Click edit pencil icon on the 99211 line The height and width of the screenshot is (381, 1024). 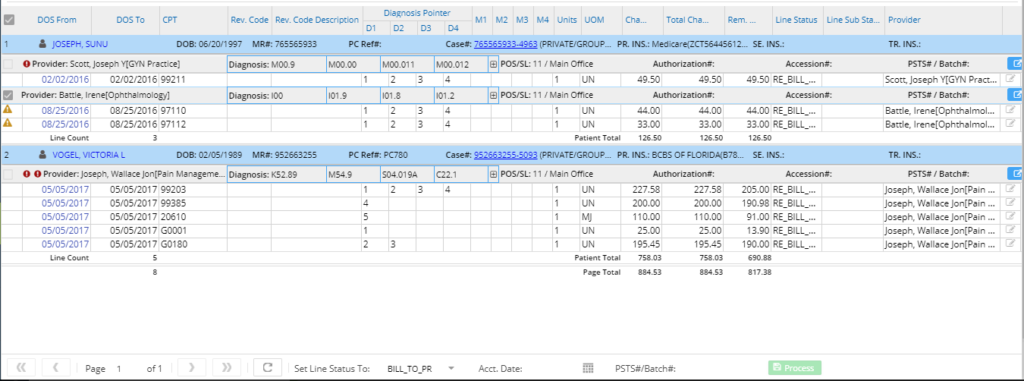1011,78
